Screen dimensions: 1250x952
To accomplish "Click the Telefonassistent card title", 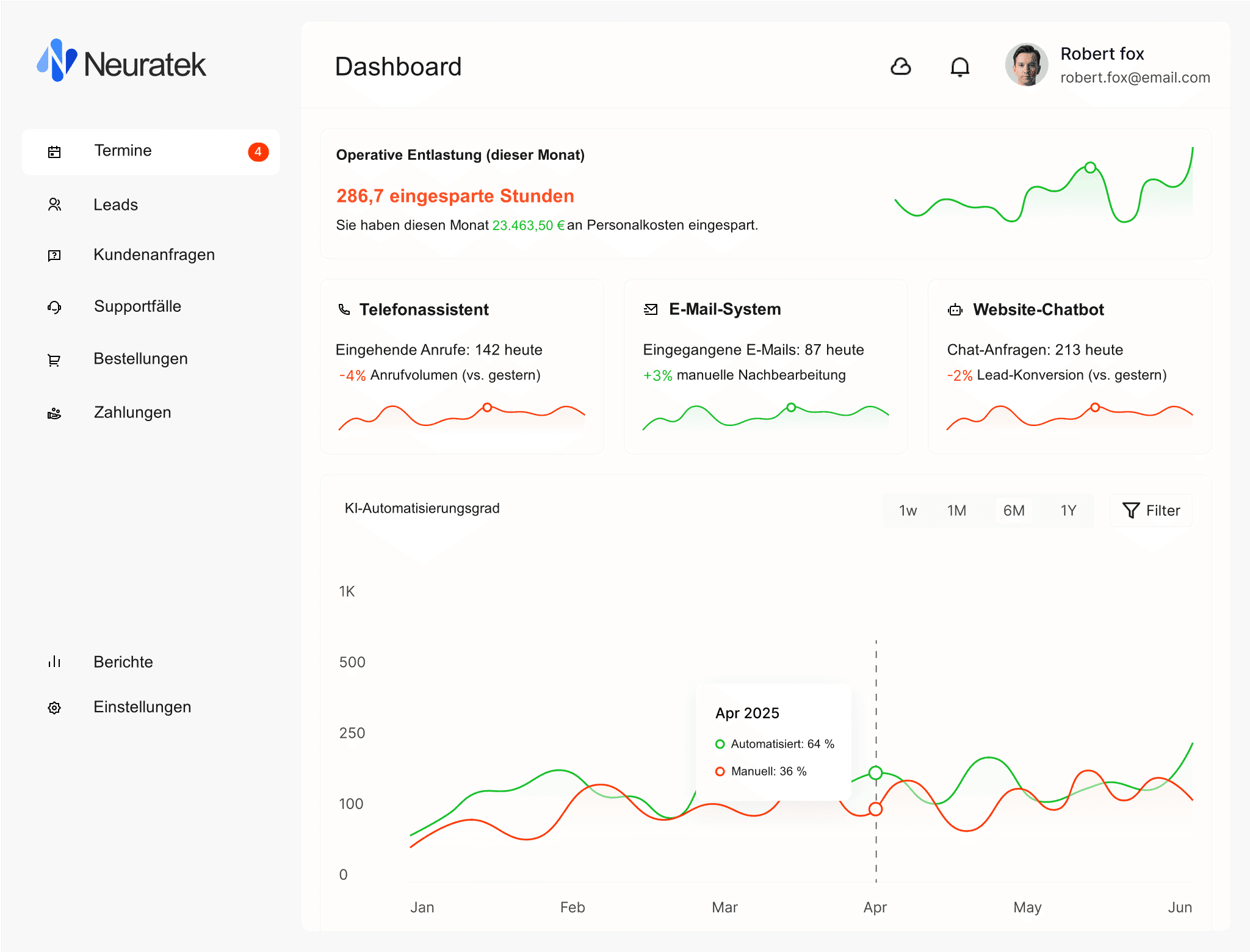I will click(x=424, y=309).
